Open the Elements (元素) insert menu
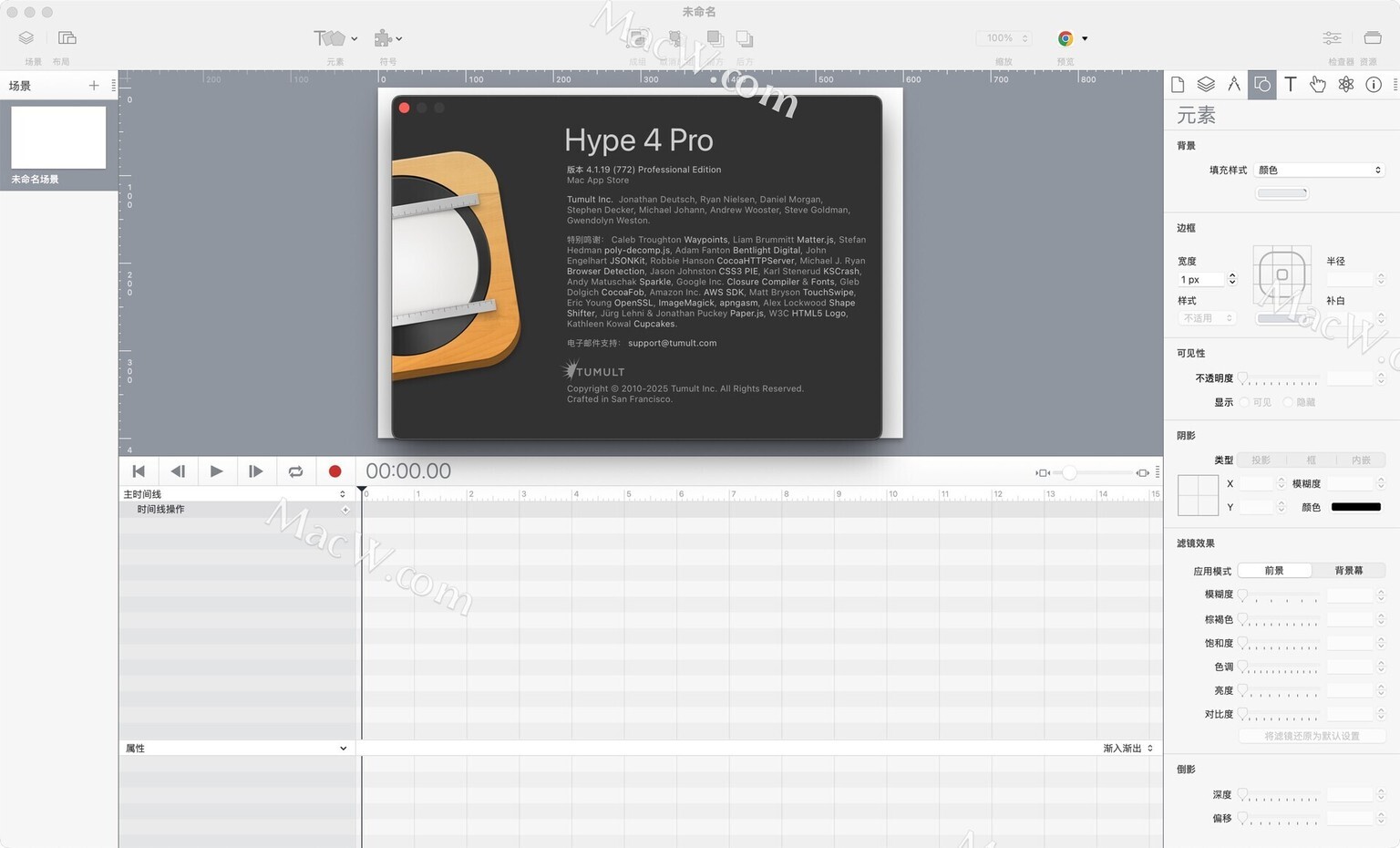Viewport: 1400px width, 848px height. pos(335,38)
